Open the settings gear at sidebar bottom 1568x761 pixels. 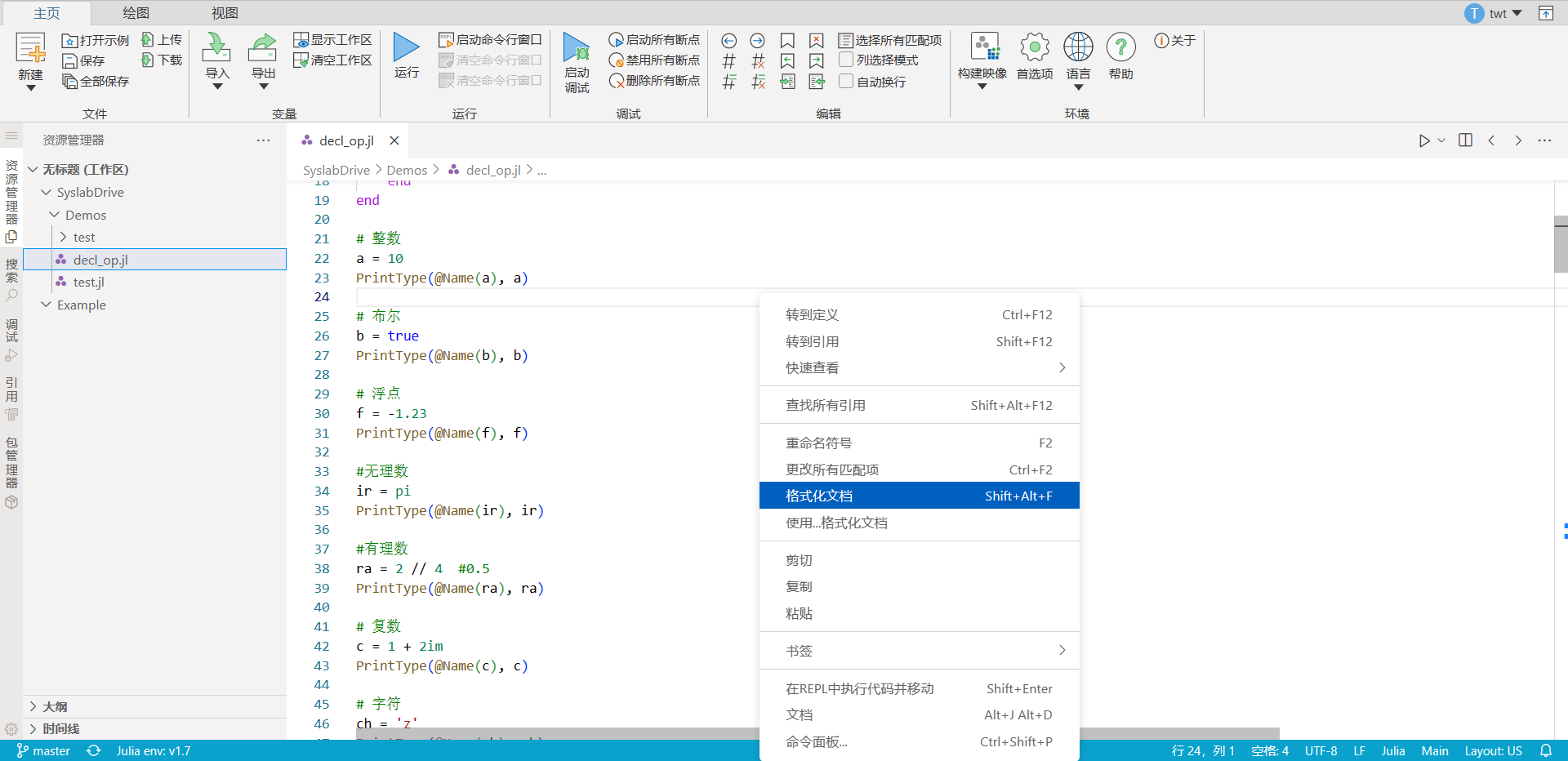tap(11, 729)
